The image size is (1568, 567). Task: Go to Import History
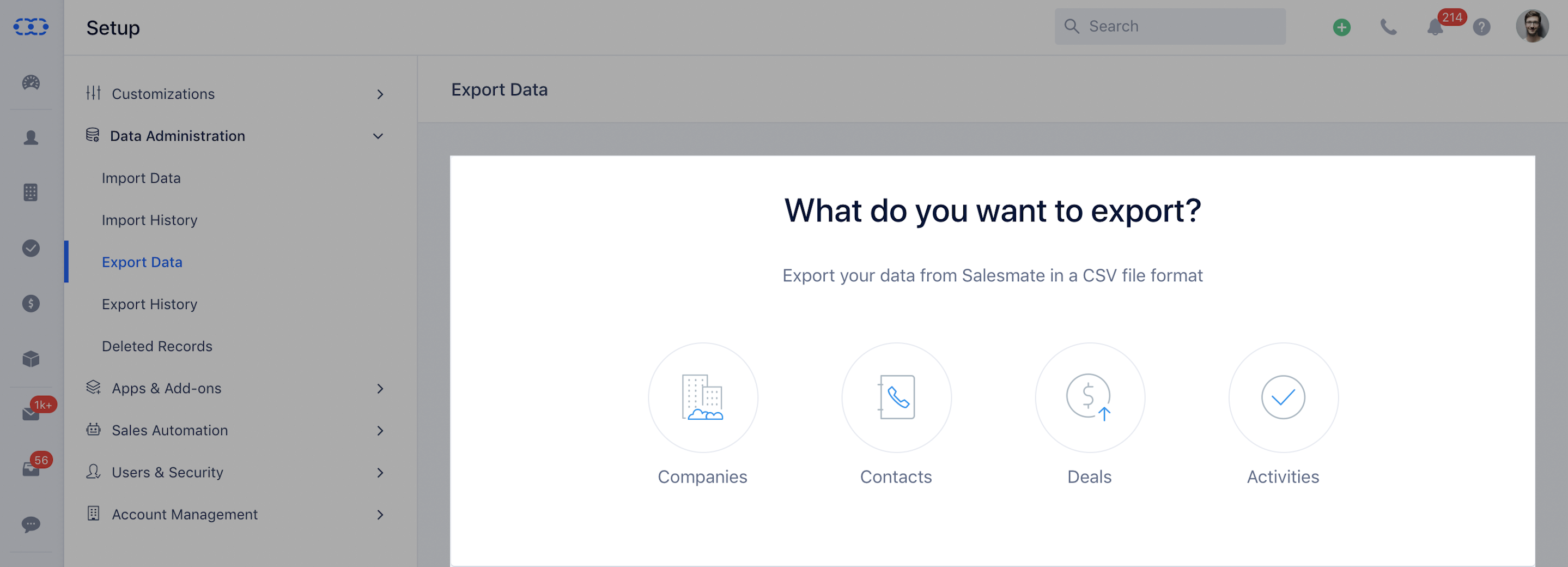[x=149, y=220]
